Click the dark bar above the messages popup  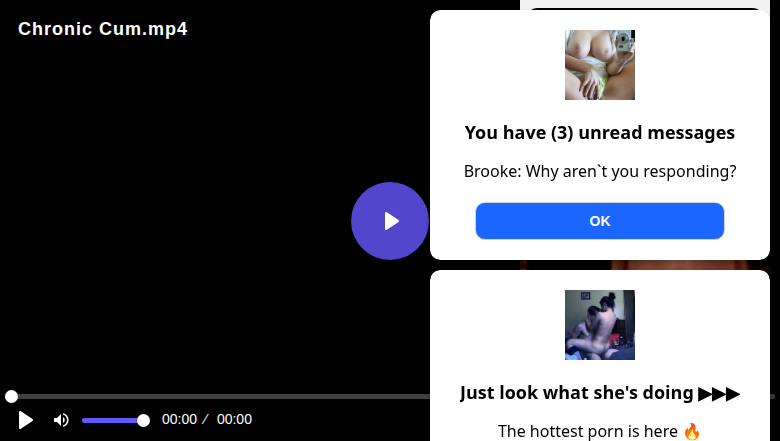(x=644, y=8)
